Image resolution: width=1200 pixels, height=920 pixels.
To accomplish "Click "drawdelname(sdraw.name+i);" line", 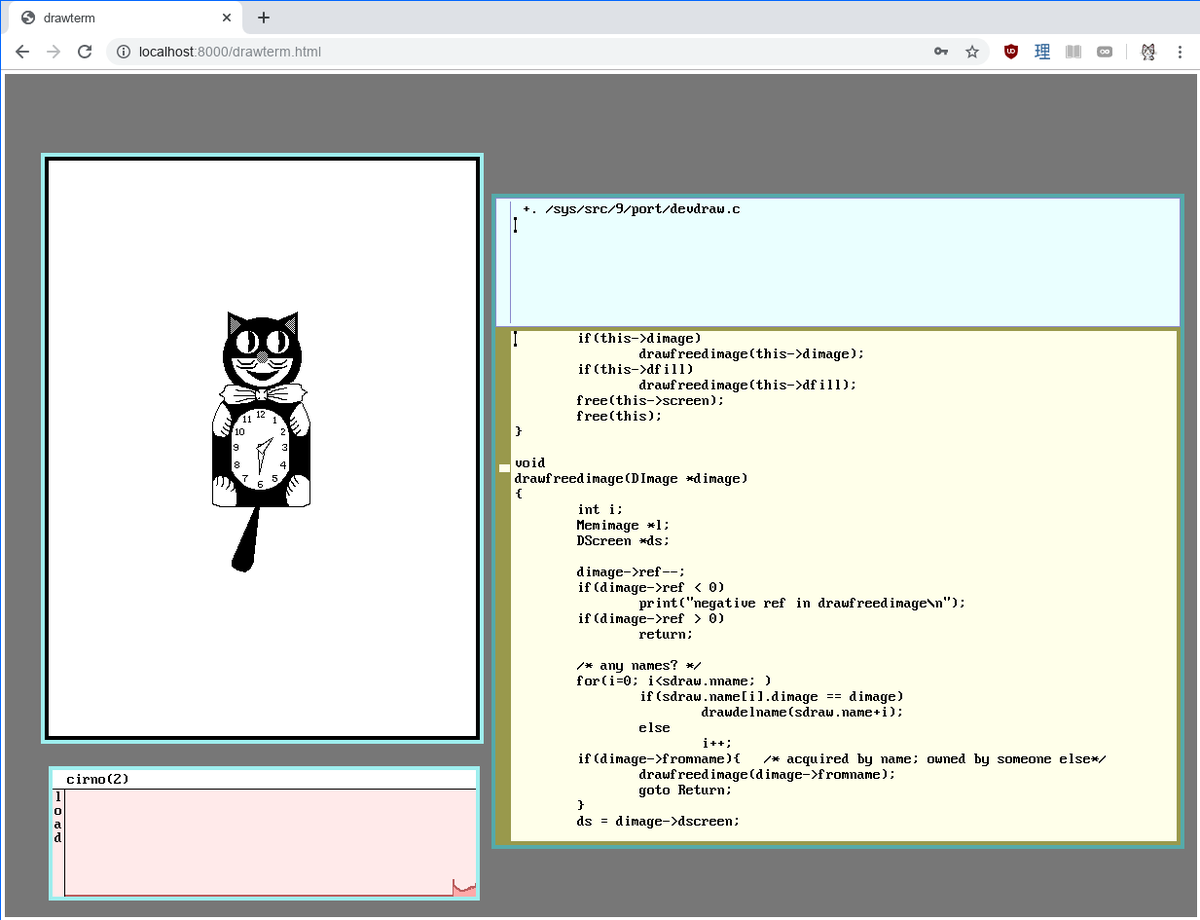I will 802,712.
